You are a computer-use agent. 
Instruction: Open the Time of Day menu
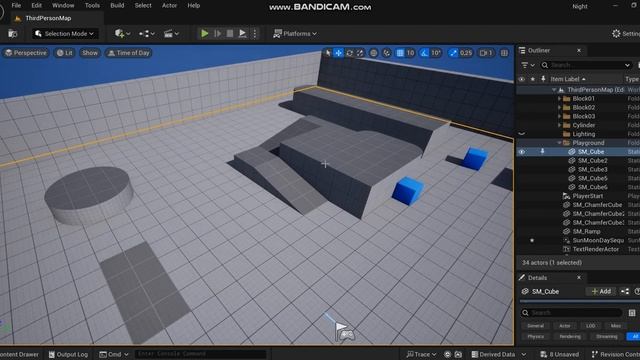(129, 53)
